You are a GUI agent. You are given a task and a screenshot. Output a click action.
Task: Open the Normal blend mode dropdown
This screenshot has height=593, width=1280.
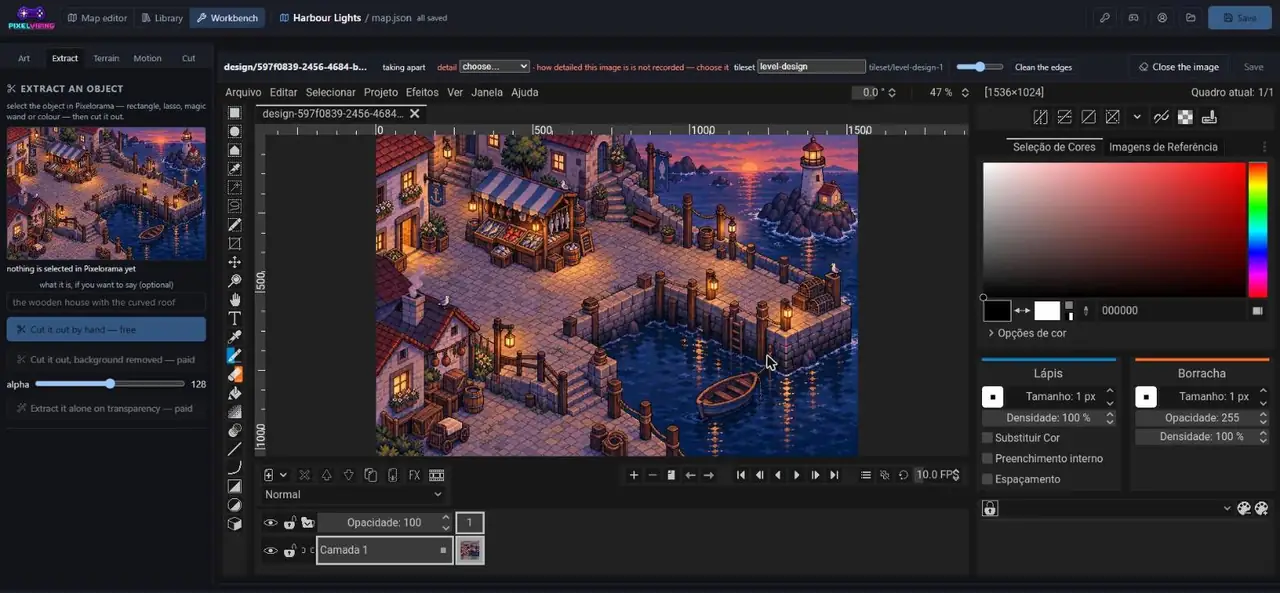click(x=353, y=494)
